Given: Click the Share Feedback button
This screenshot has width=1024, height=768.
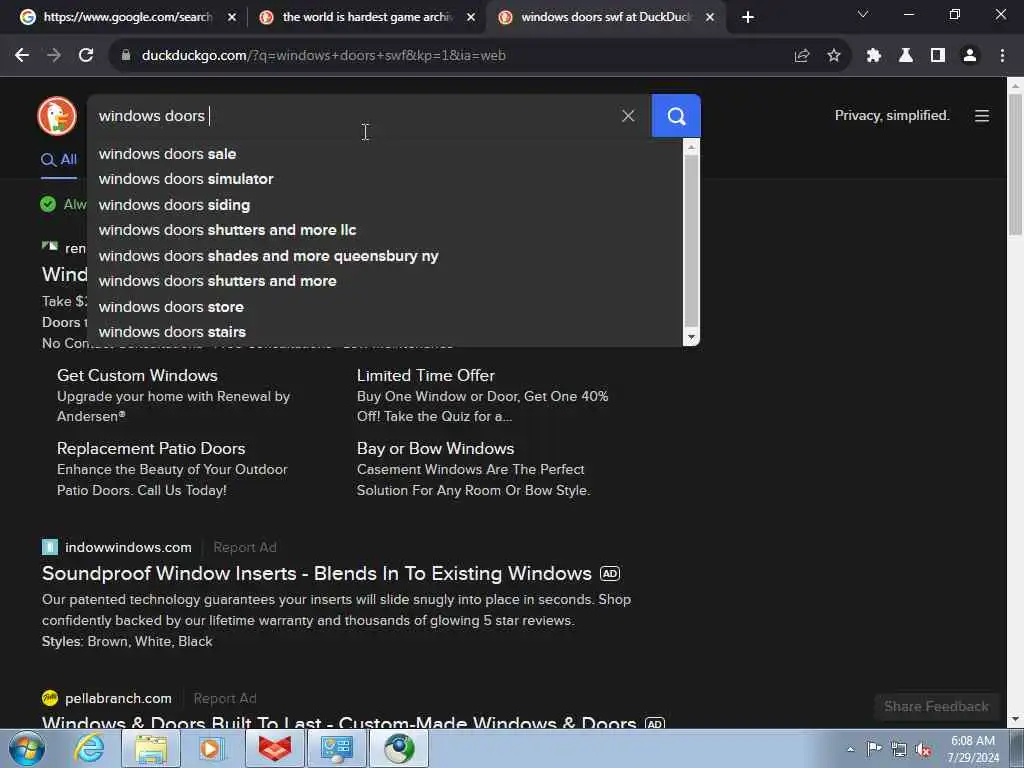Looking at the screenshot, I should coord(936,707).
